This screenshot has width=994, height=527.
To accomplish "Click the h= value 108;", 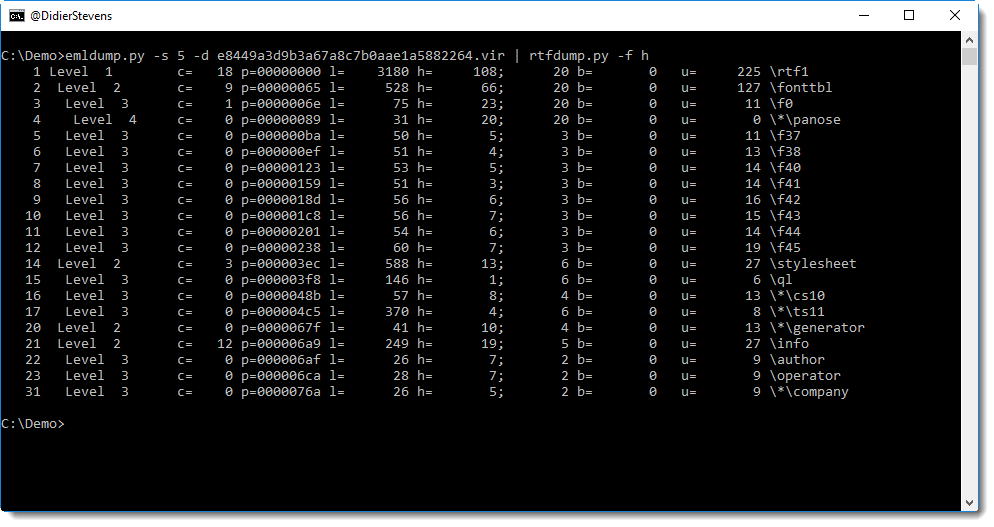I will tap(489, 72).
